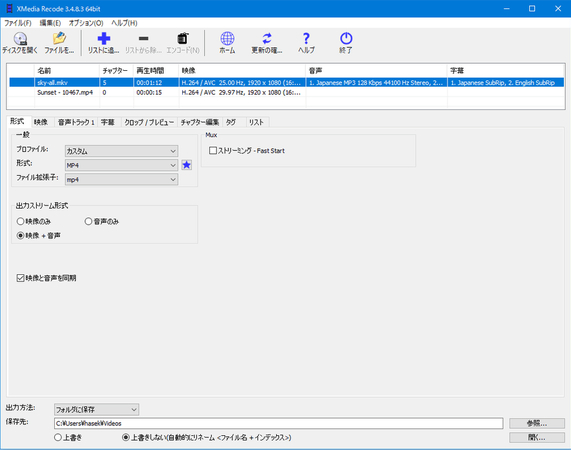Select the Sunset - 10467.mp4 file row
This screenshot has width=571, height=450.
click(x=287, y=92)
